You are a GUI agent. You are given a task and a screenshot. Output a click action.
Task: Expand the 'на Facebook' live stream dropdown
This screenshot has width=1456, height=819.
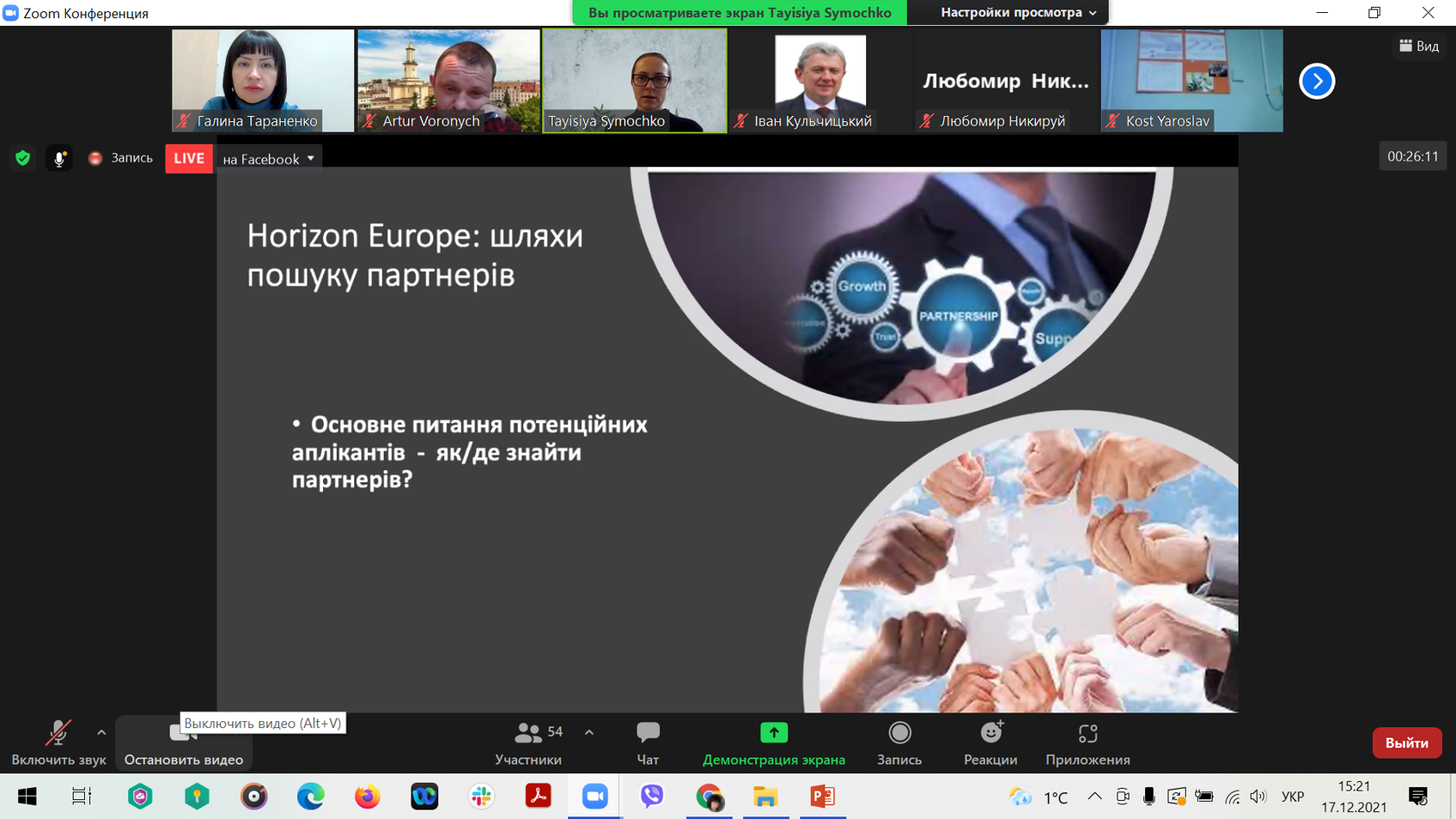(269, 158)
